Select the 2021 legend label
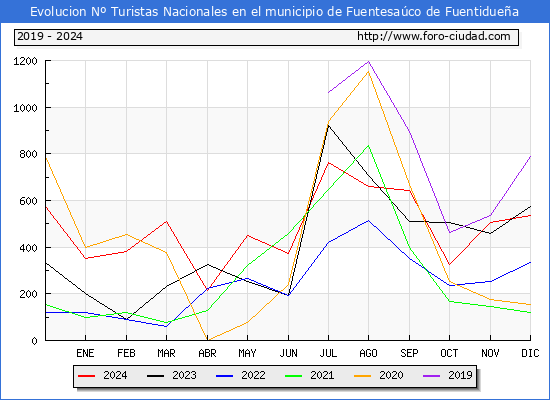550x400 pixels. 322,375
